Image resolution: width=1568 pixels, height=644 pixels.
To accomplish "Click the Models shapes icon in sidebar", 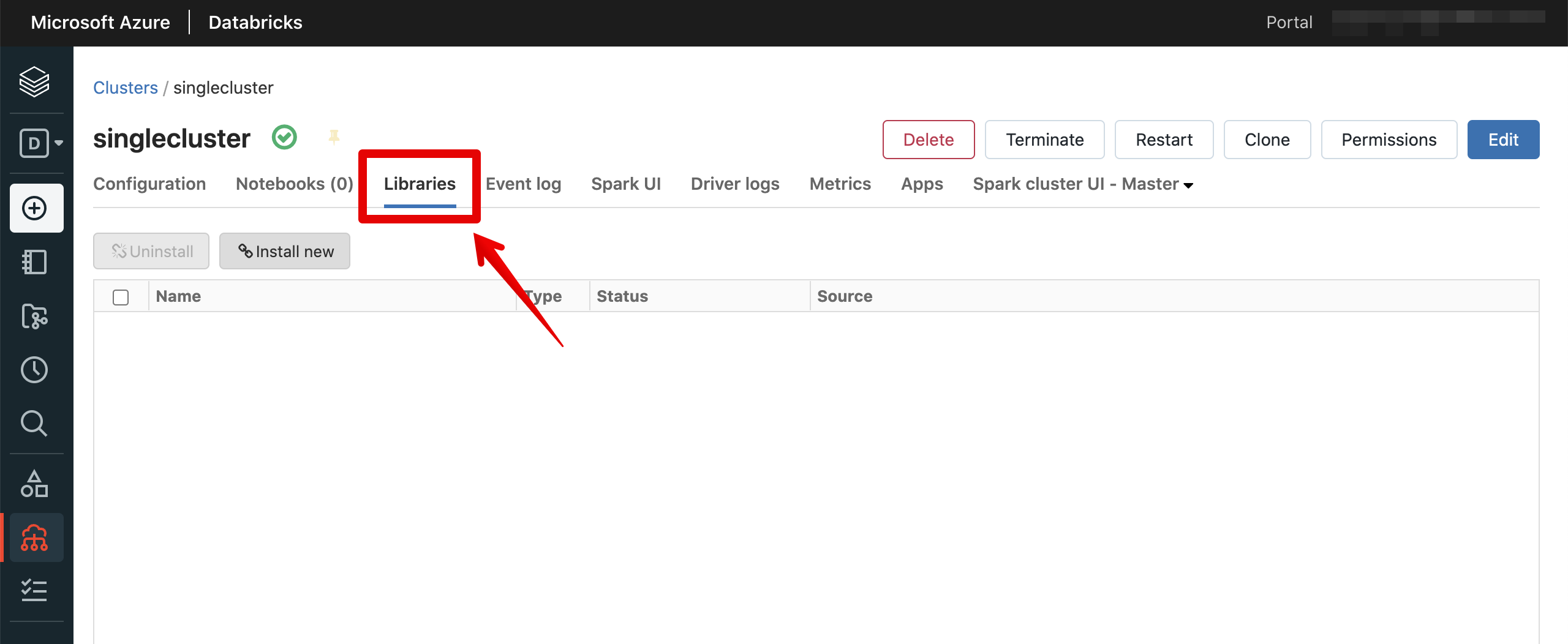I will [x=35, y=484].
